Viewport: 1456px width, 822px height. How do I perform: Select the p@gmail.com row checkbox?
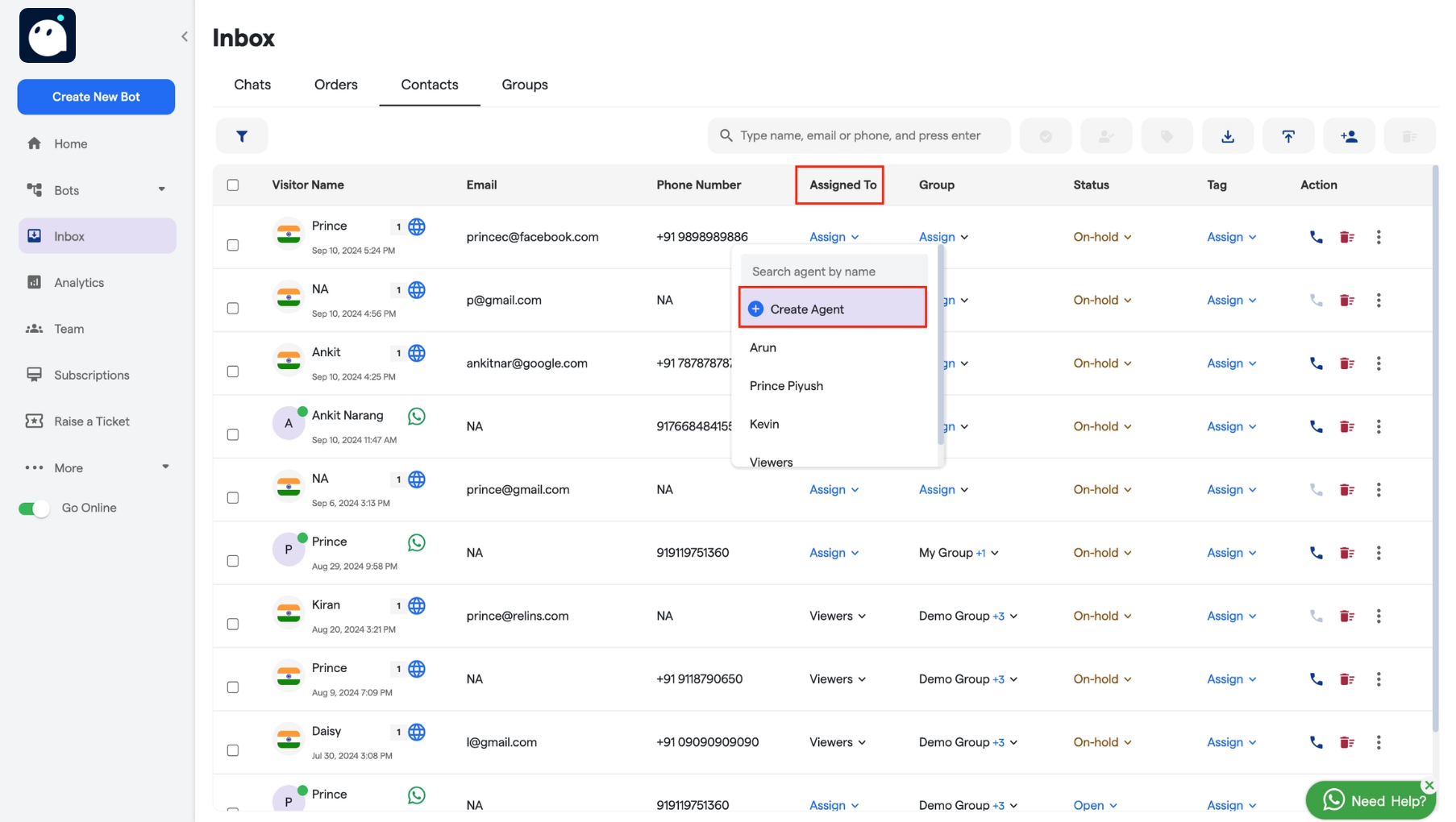pyautogui.click(x=233, y=308)
